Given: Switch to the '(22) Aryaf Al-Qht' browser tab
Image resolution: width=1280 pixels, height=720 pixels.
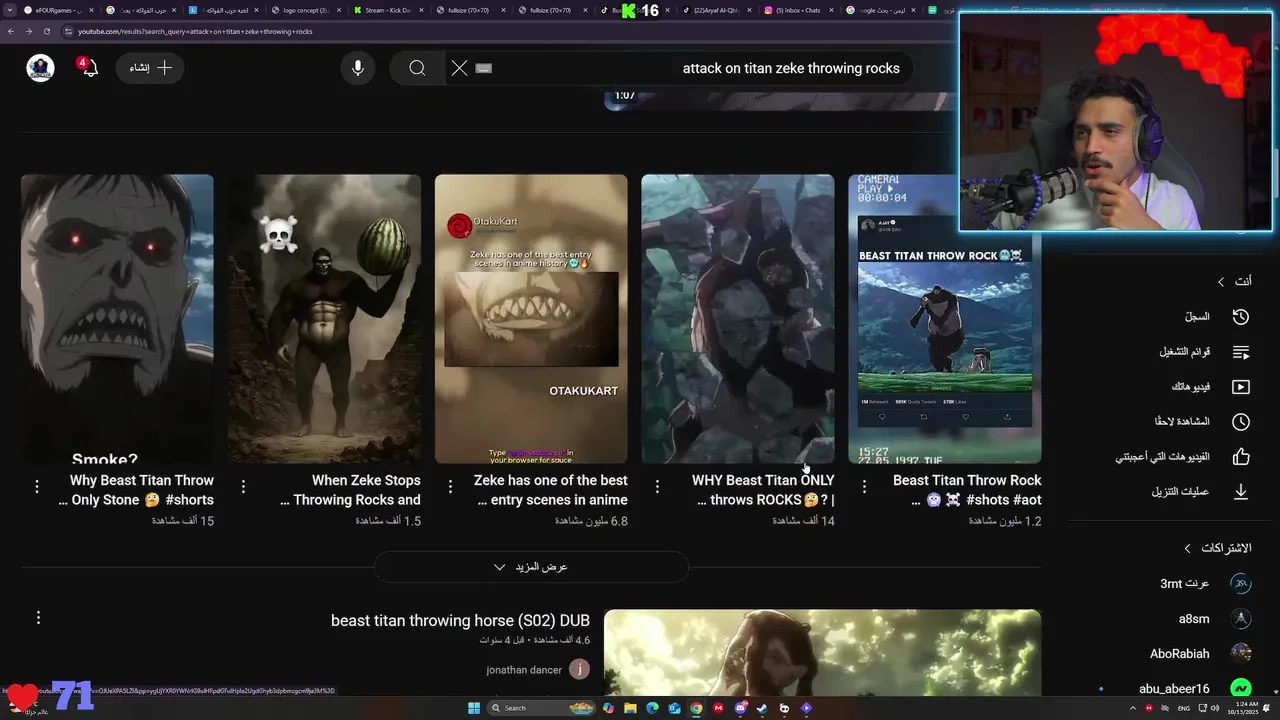Looking at the screenshot, I should (x=716, y=10).
